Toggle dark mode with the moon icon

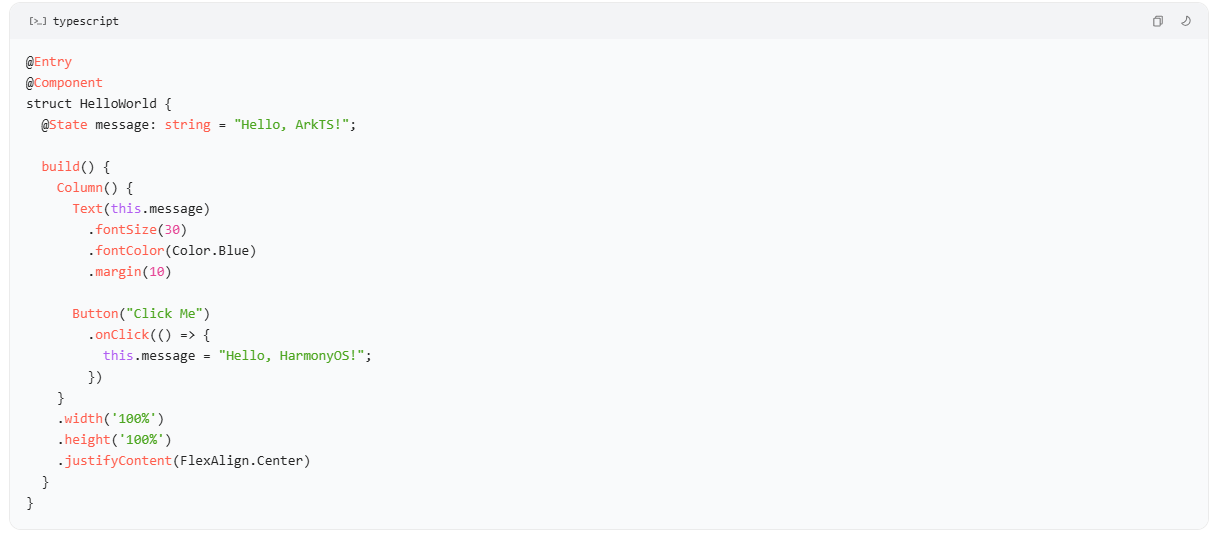[x=1186, y=21]
